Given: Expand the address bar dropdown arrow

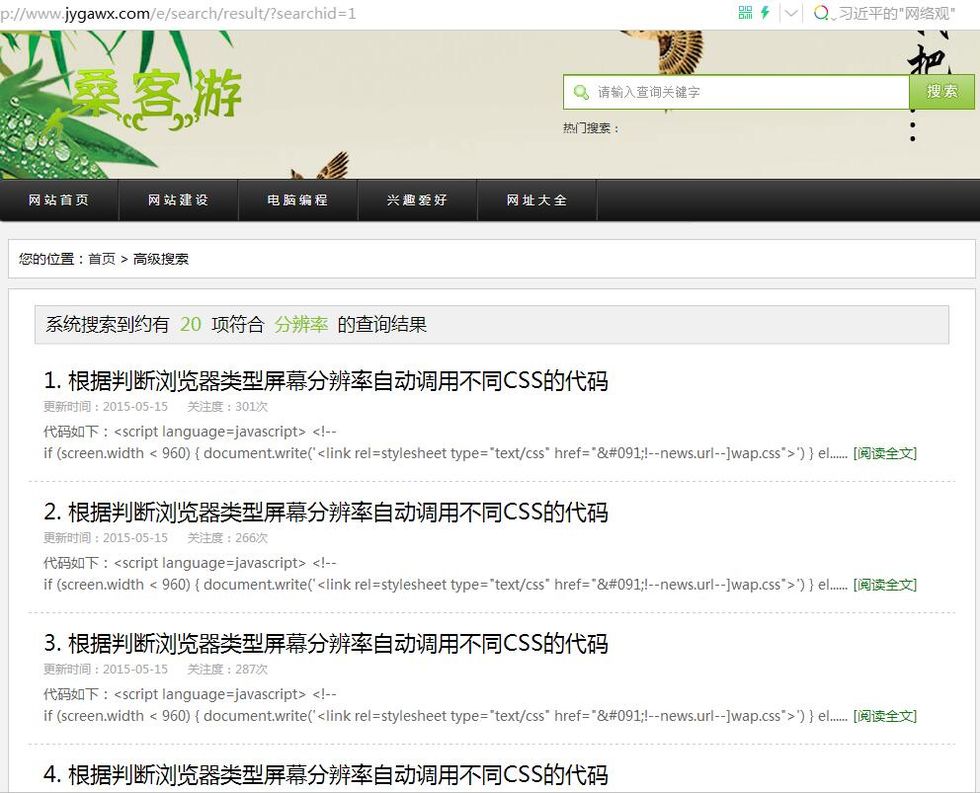Looking at the screenshot, I should pyautogui.click(x=791, y=13).
